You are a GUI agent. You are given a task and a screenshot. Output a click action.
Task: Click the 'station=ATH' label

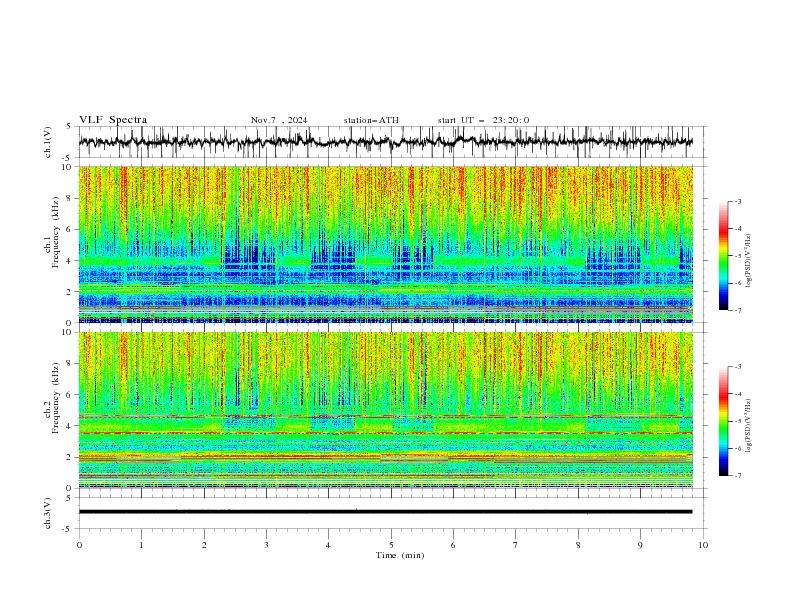pos(371,120)
